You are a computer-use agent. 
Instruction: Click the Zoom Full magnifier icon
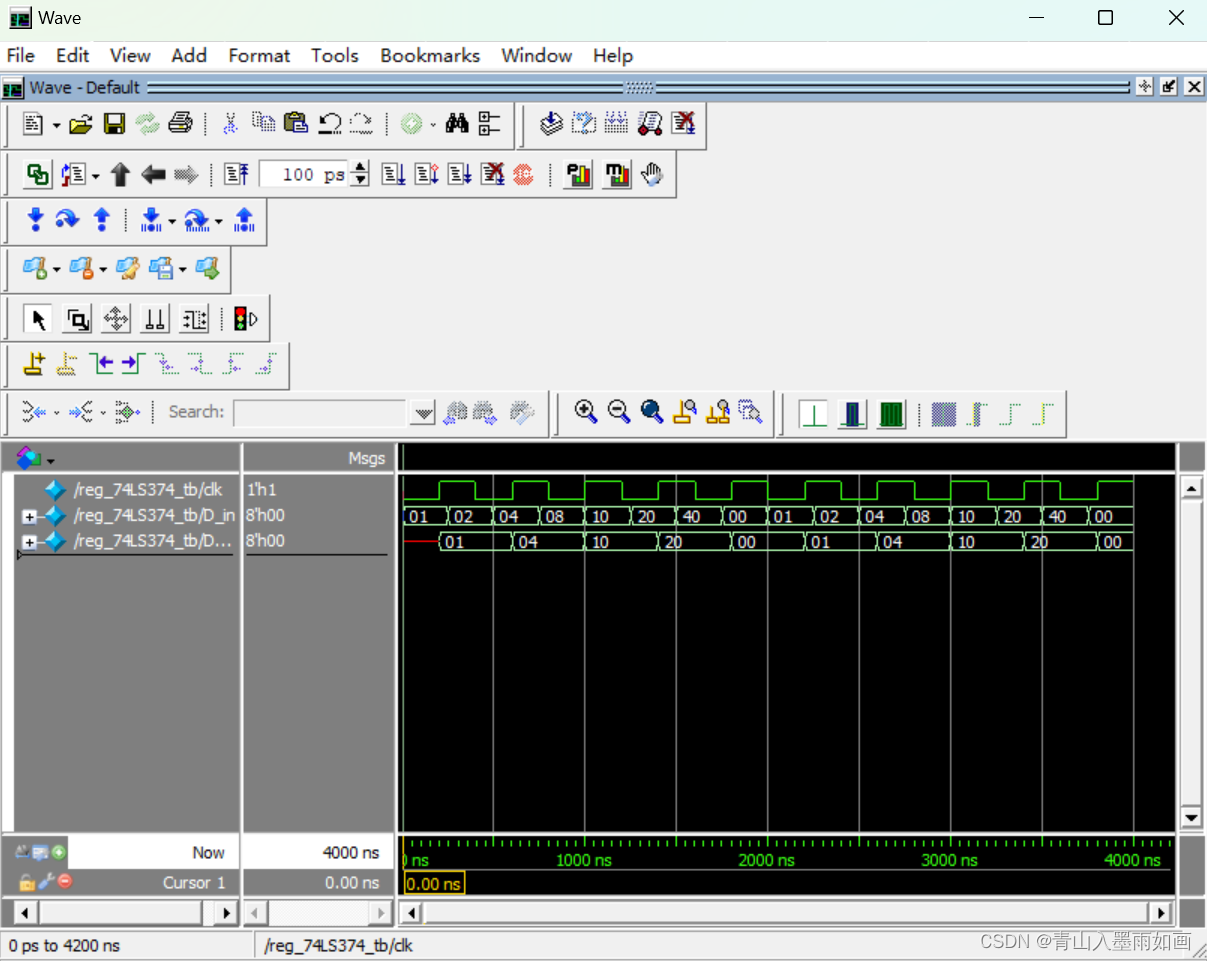pos(652,411)
